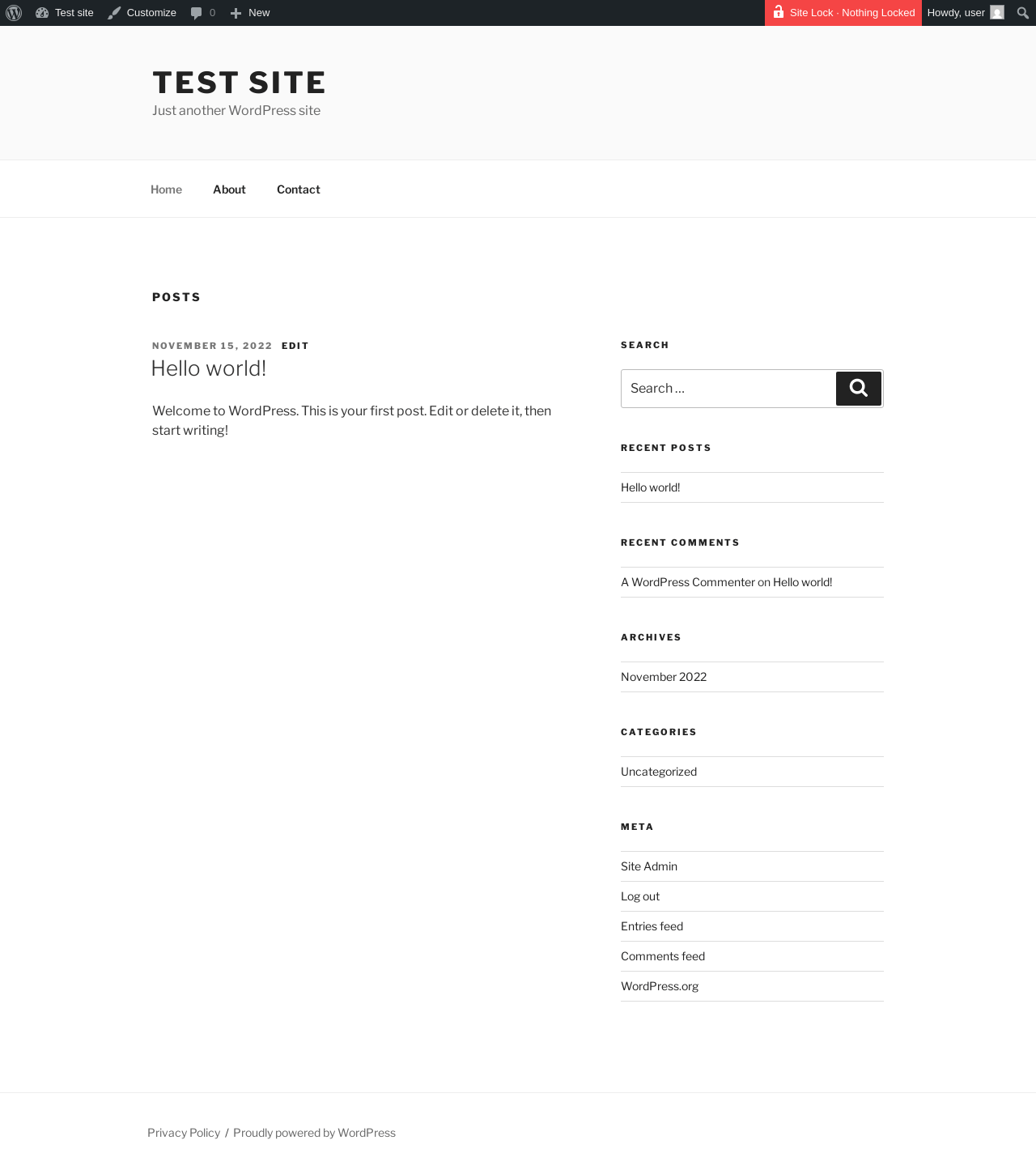The image size is (1036, 1170).
Task: Open the About menu item
Action: [x=229, y=189]
